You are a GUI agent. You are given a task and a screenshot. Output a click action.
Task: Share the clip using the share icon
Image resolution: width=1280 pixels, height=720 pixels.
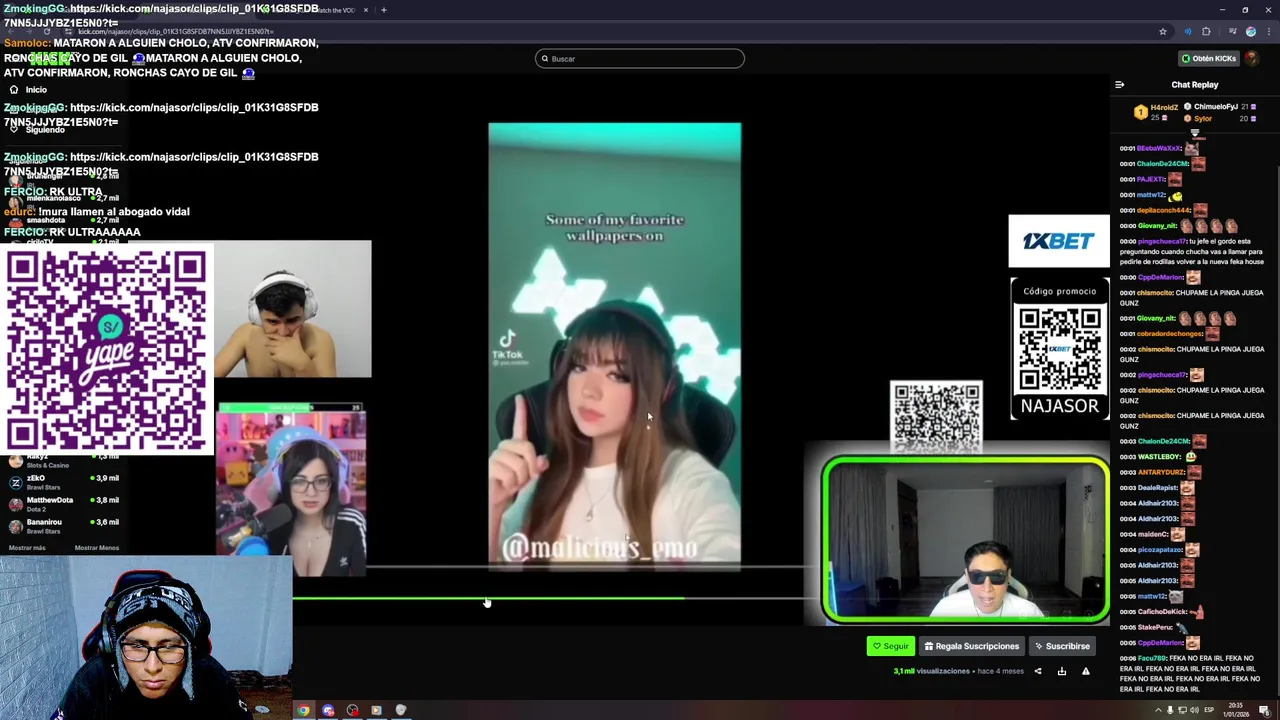pyautogui.click(x=1038, y=672)
